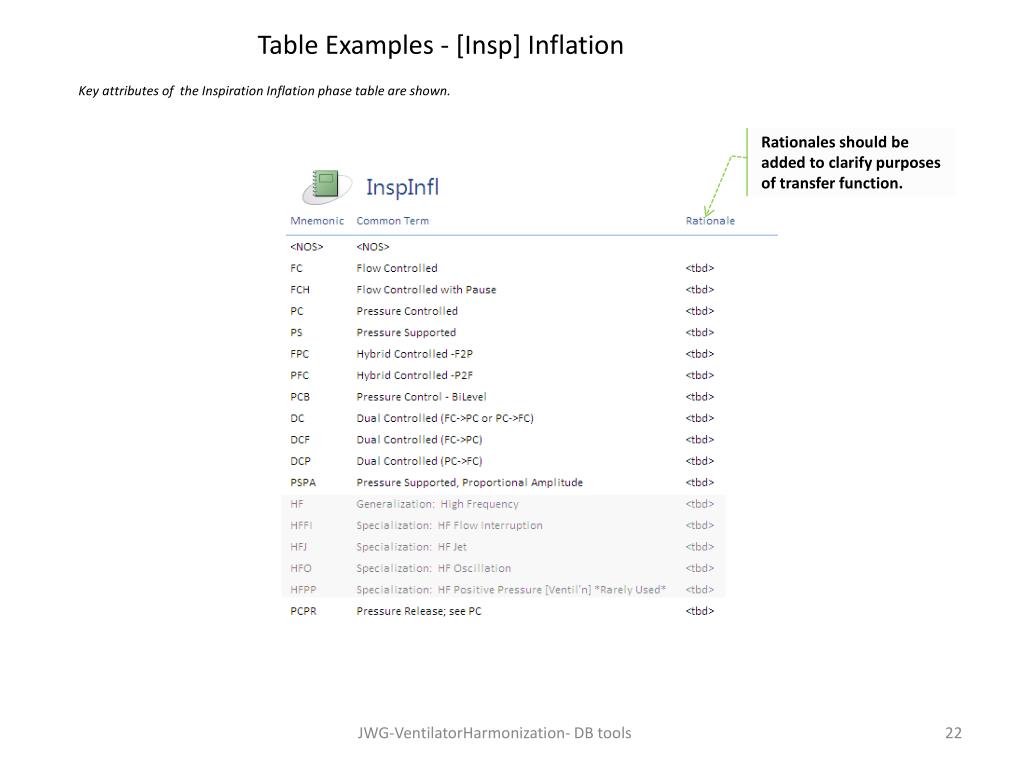Click the green notebook InspInfl icon
1024x768 pixels.
click(x=327, y=186)
